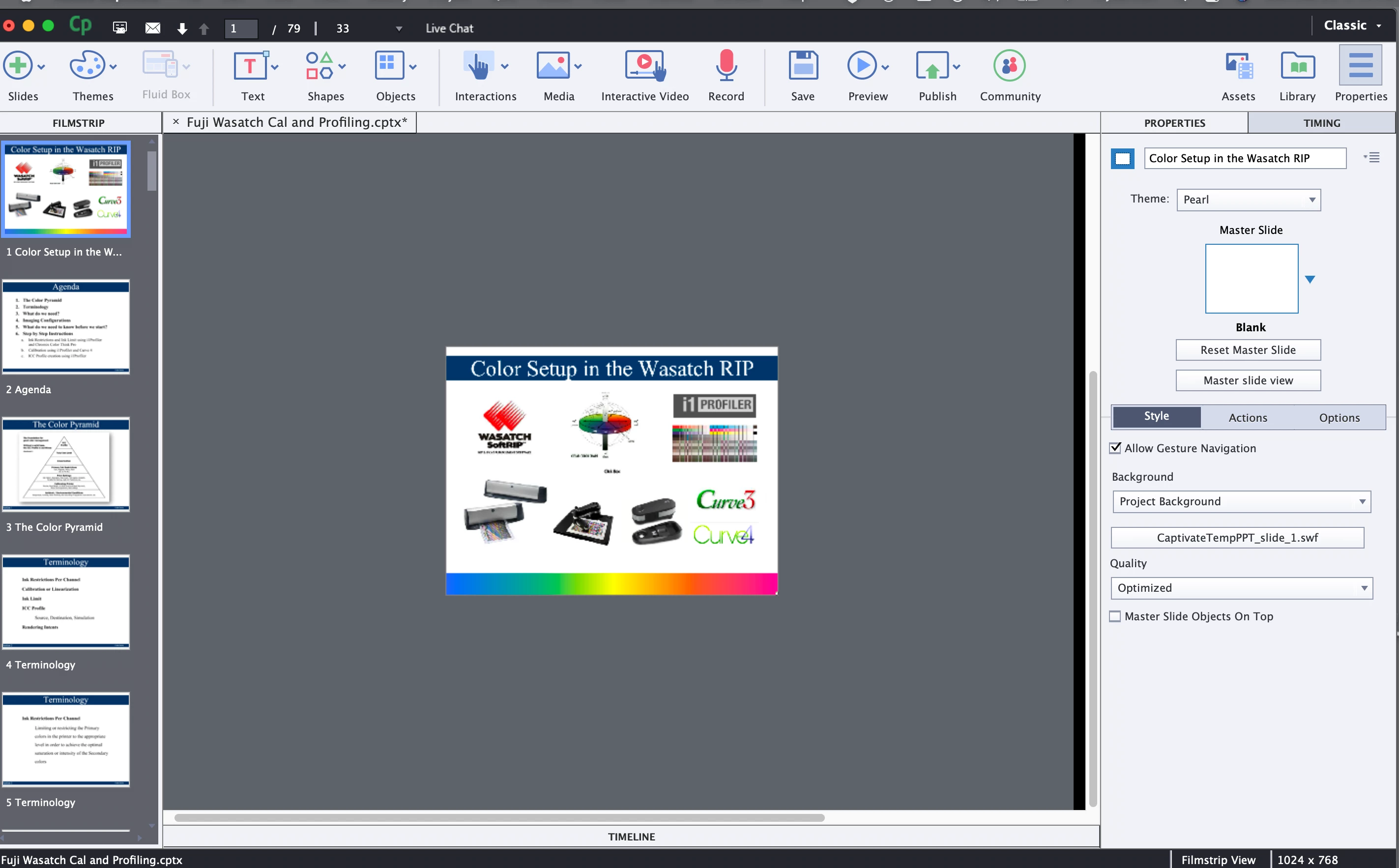Enable Master Slide Objects On Top
This screenshot has height=868, width=1399.
coord(1115,616)
